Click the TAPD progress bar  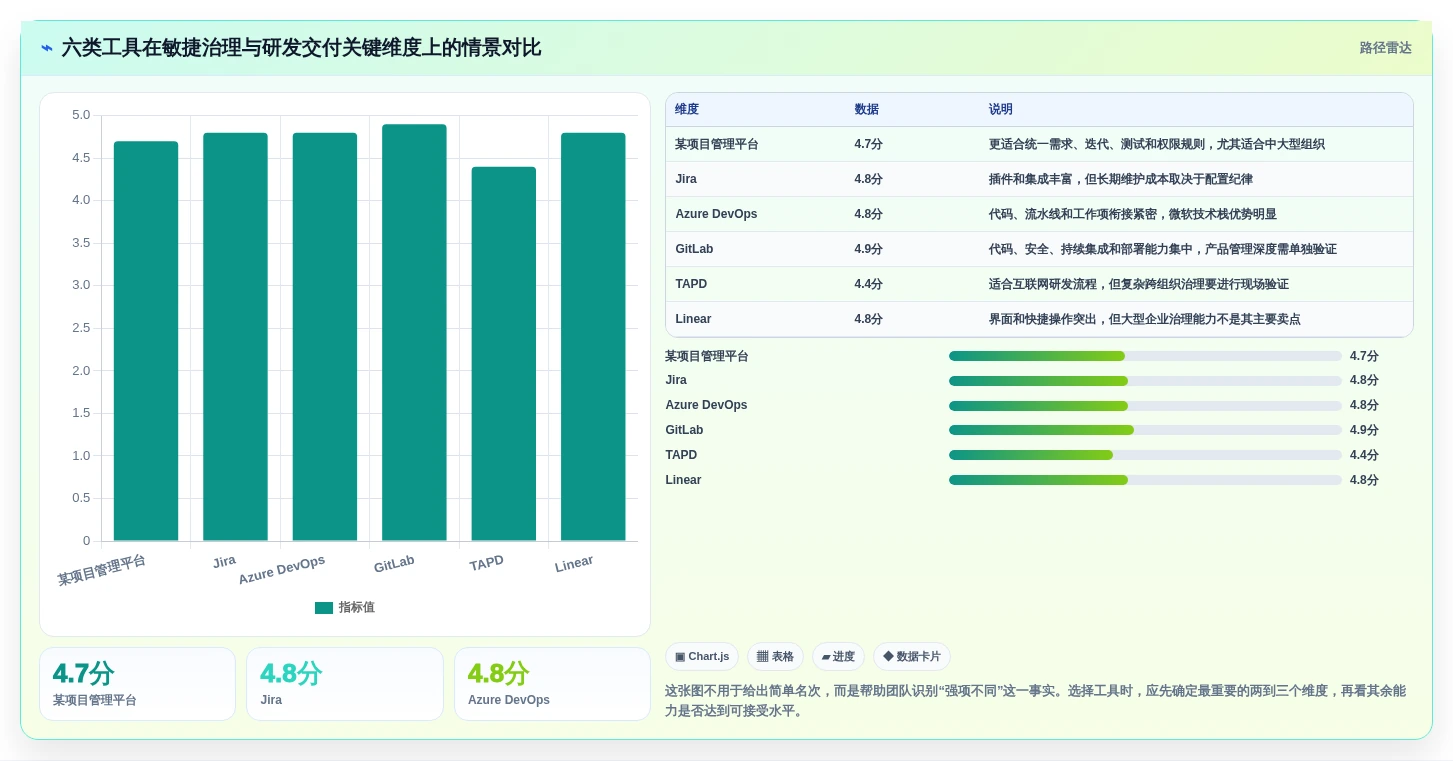point(1145,455)
